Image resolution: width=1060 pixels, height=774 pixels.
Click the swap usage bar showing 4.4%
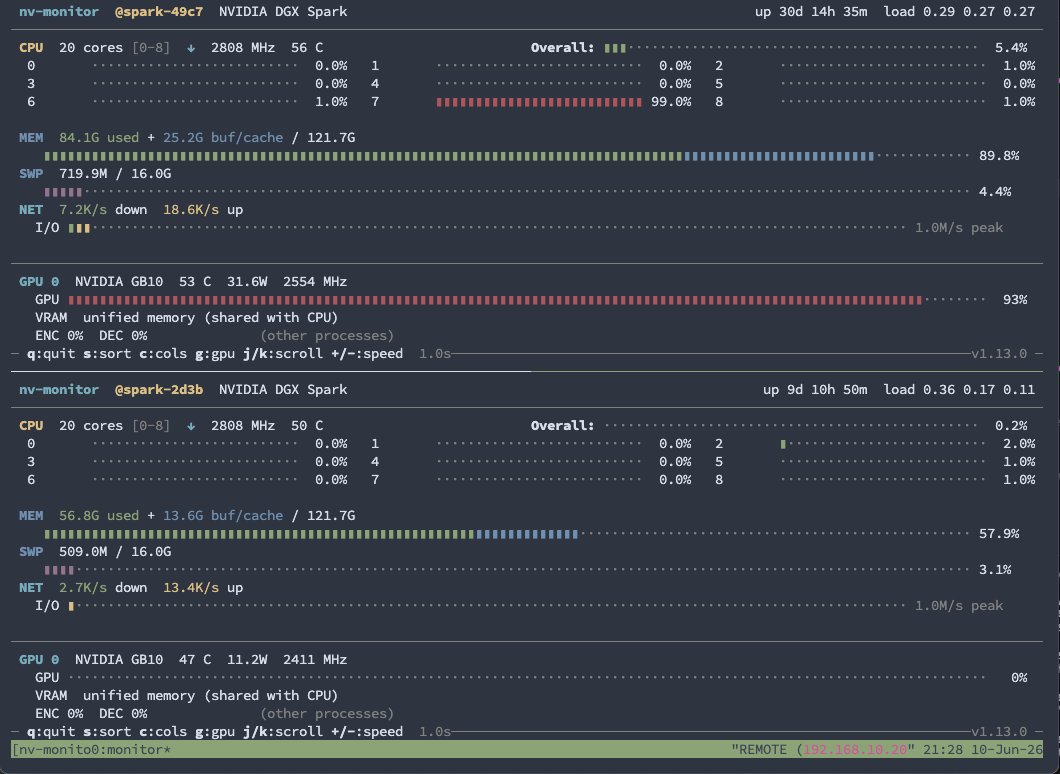[507, 192]
